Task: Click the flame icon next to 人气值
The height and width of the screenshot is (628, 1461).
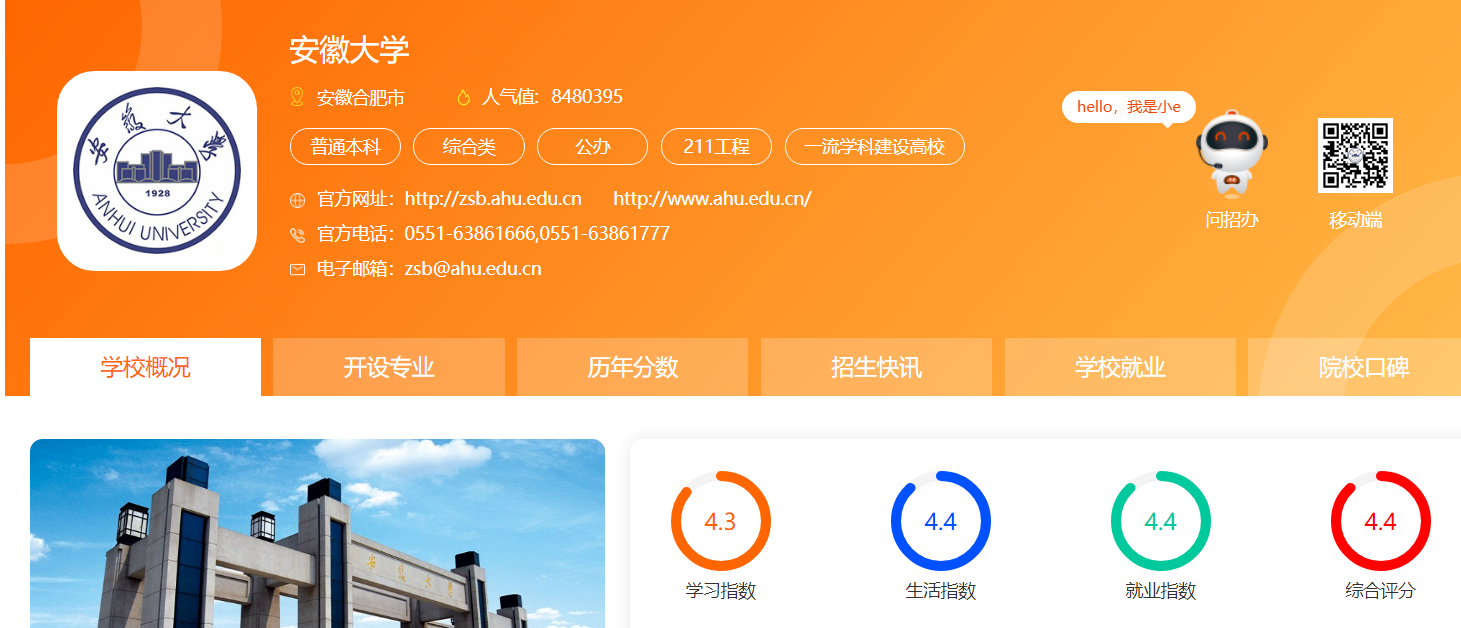Action: click(463, 97)
